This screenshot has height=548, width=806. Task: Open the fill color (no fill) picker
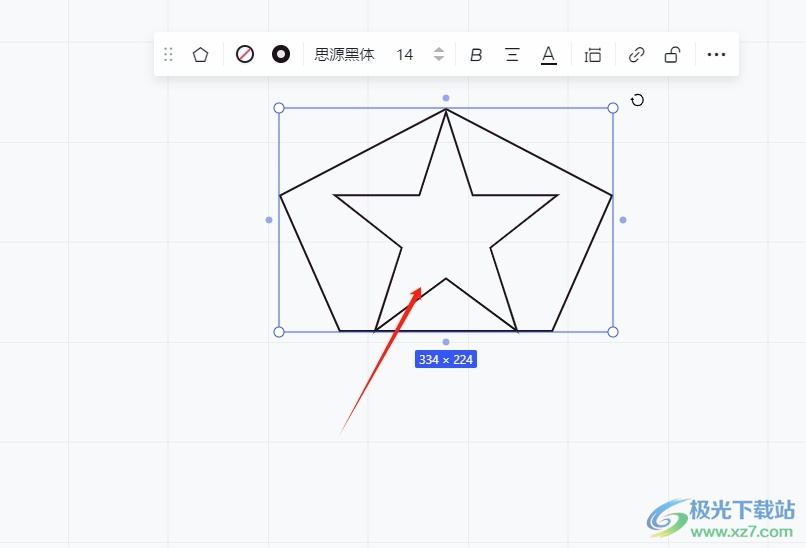coord(245,54)
